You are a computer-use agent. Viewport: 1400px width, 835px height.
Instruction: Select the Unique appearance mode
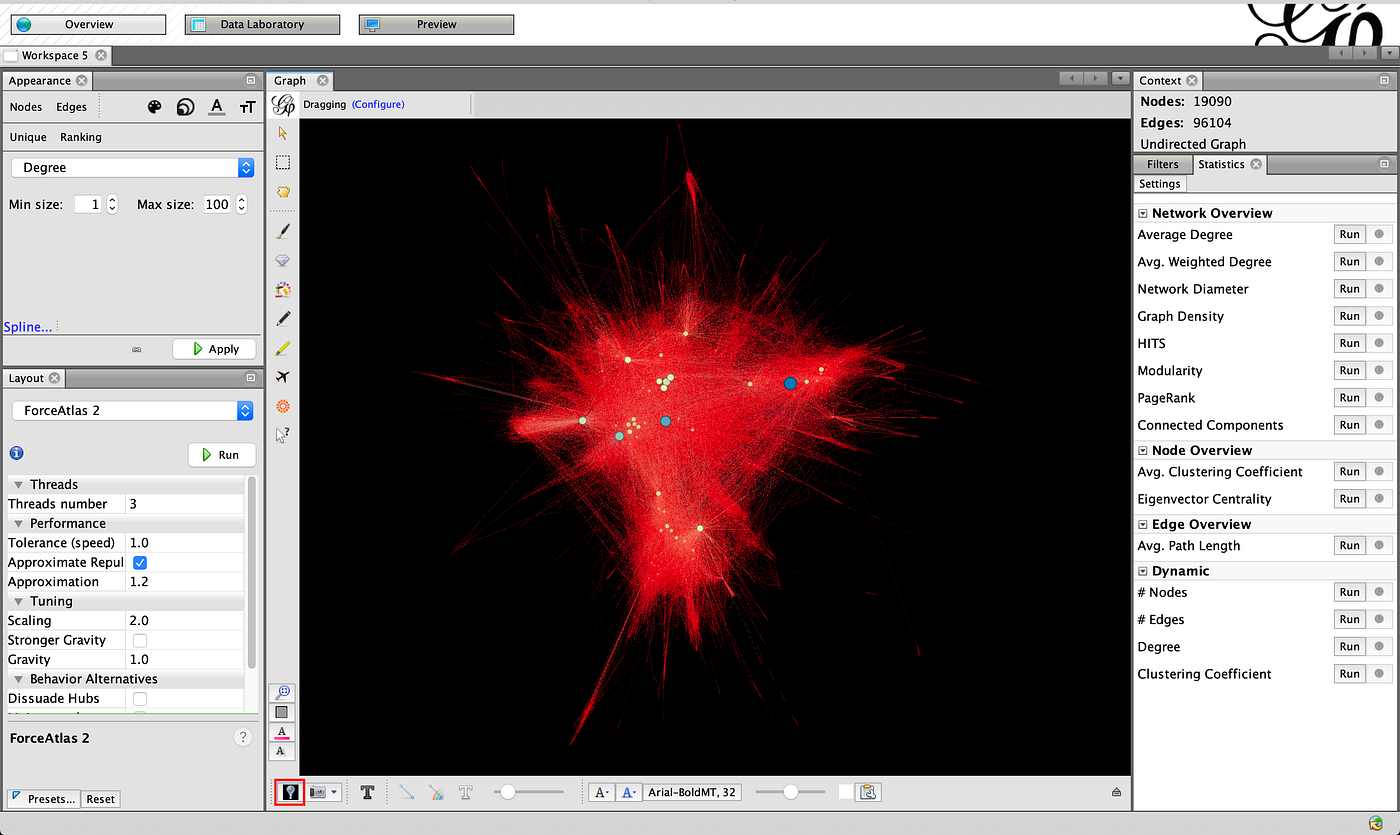(28, 137)
